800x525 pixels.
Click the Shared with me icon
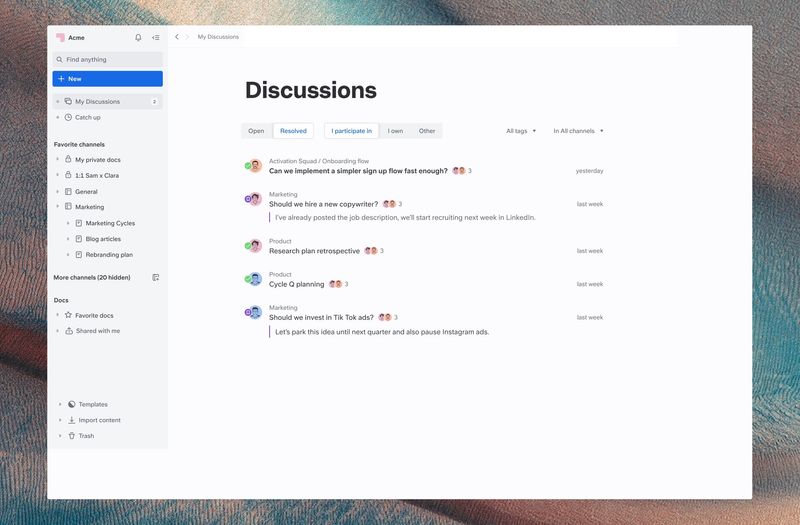click(x=69, y=331)
